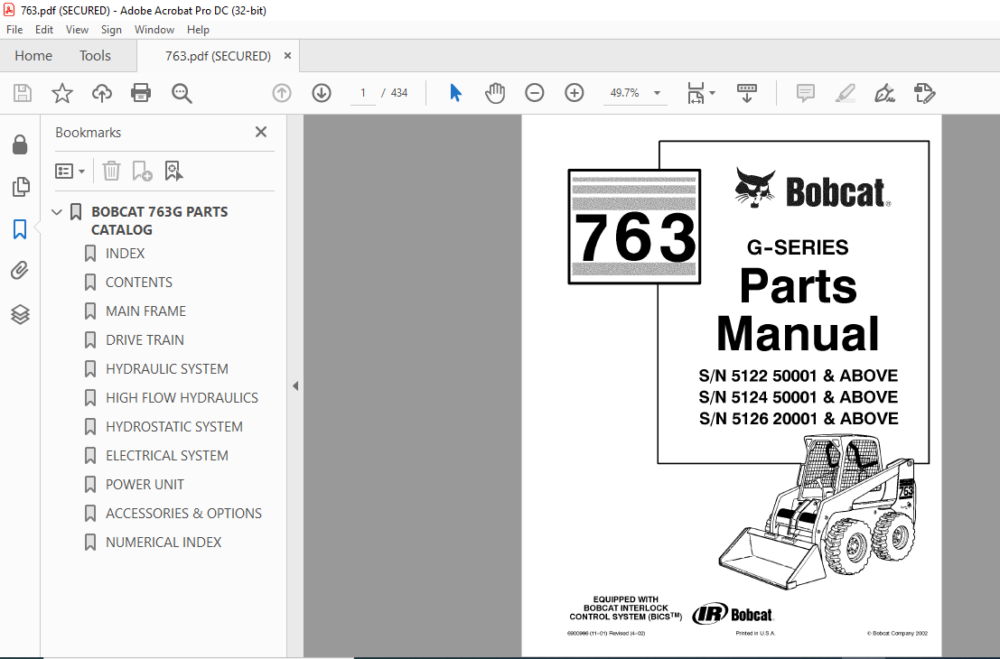This screenshot has width=1000, height=659.
Task: Select ACCESSORIES & OPTIONS bookmark
Action: [184, 513]
